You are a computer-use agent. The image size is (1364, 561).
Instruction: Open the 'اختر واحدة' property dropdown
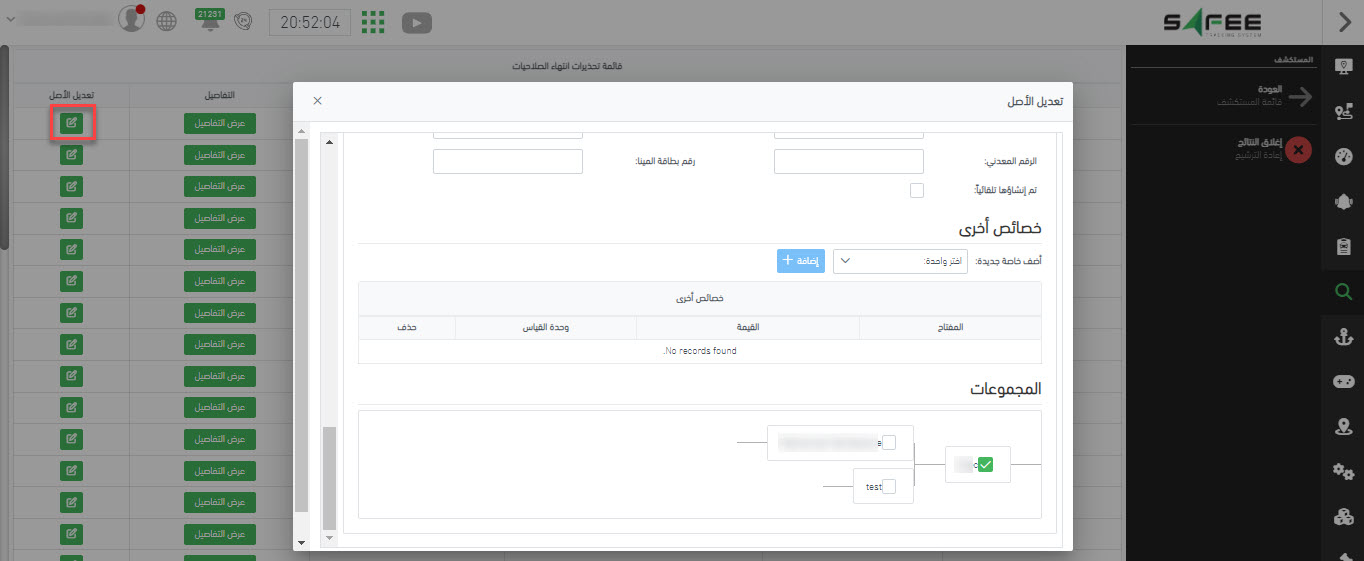pyautogui.click(x=901, y=261)
